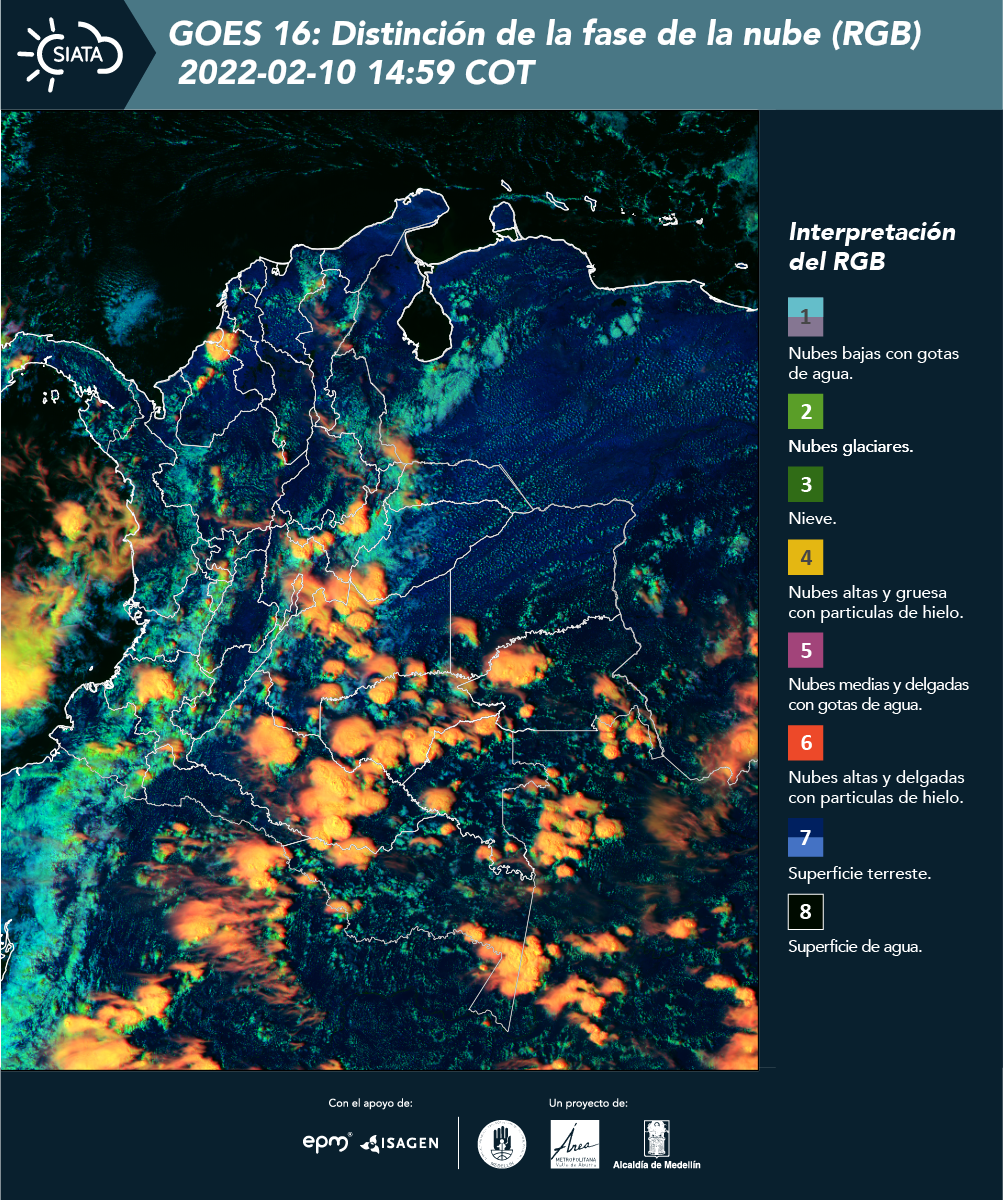Select the yellow swatch numbered 4
This screenshot has height=1200, width=1003.
805,557
